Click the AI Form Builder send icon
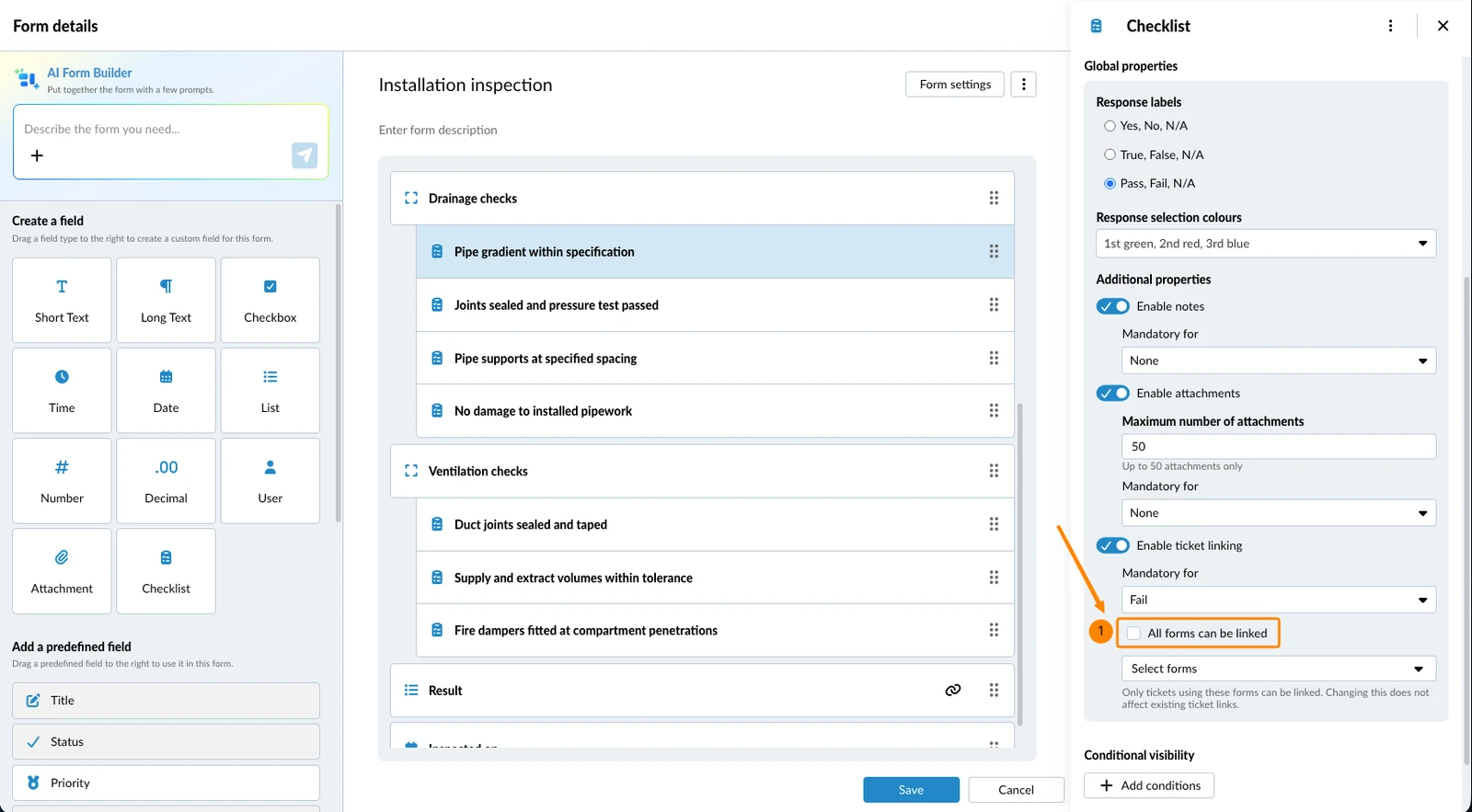1472x812 pixels. [x=305, y=155]
